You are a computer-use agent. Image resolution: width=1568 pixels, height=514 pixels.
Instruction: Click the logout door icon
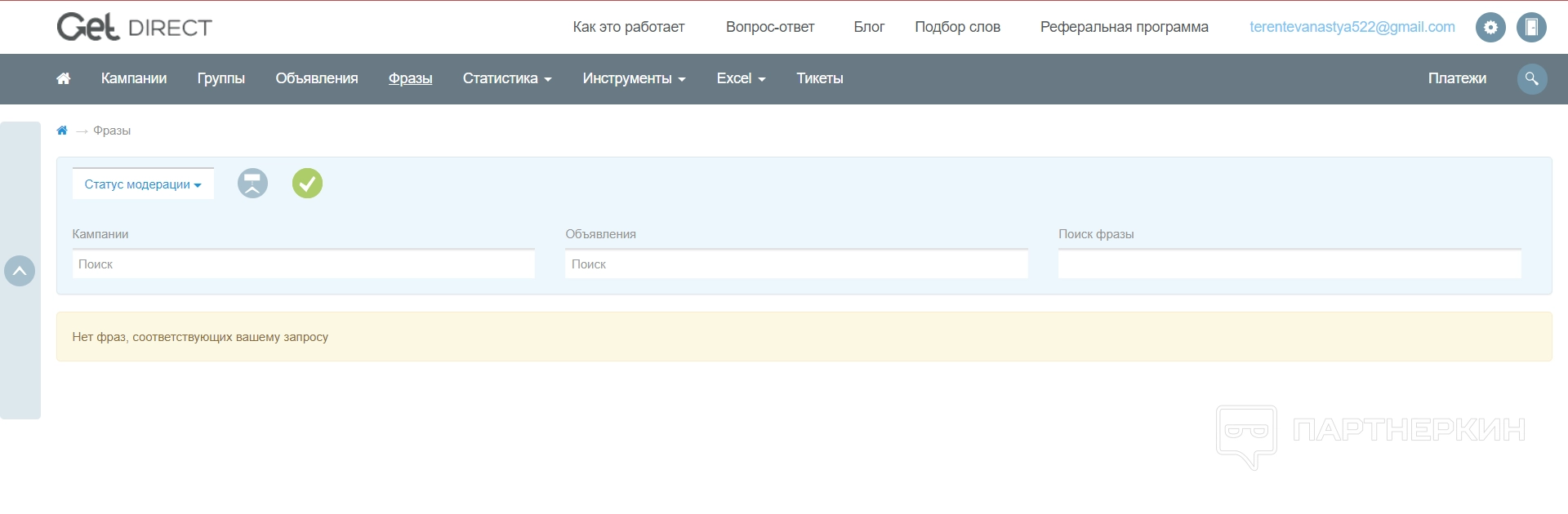coord(1531,27)
